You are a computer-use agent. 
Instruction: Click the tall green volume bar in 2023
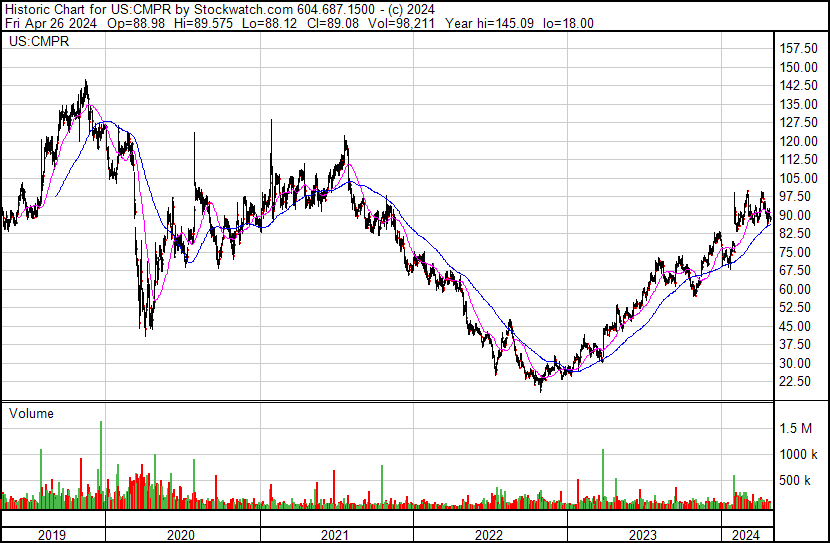pos(603,479)
